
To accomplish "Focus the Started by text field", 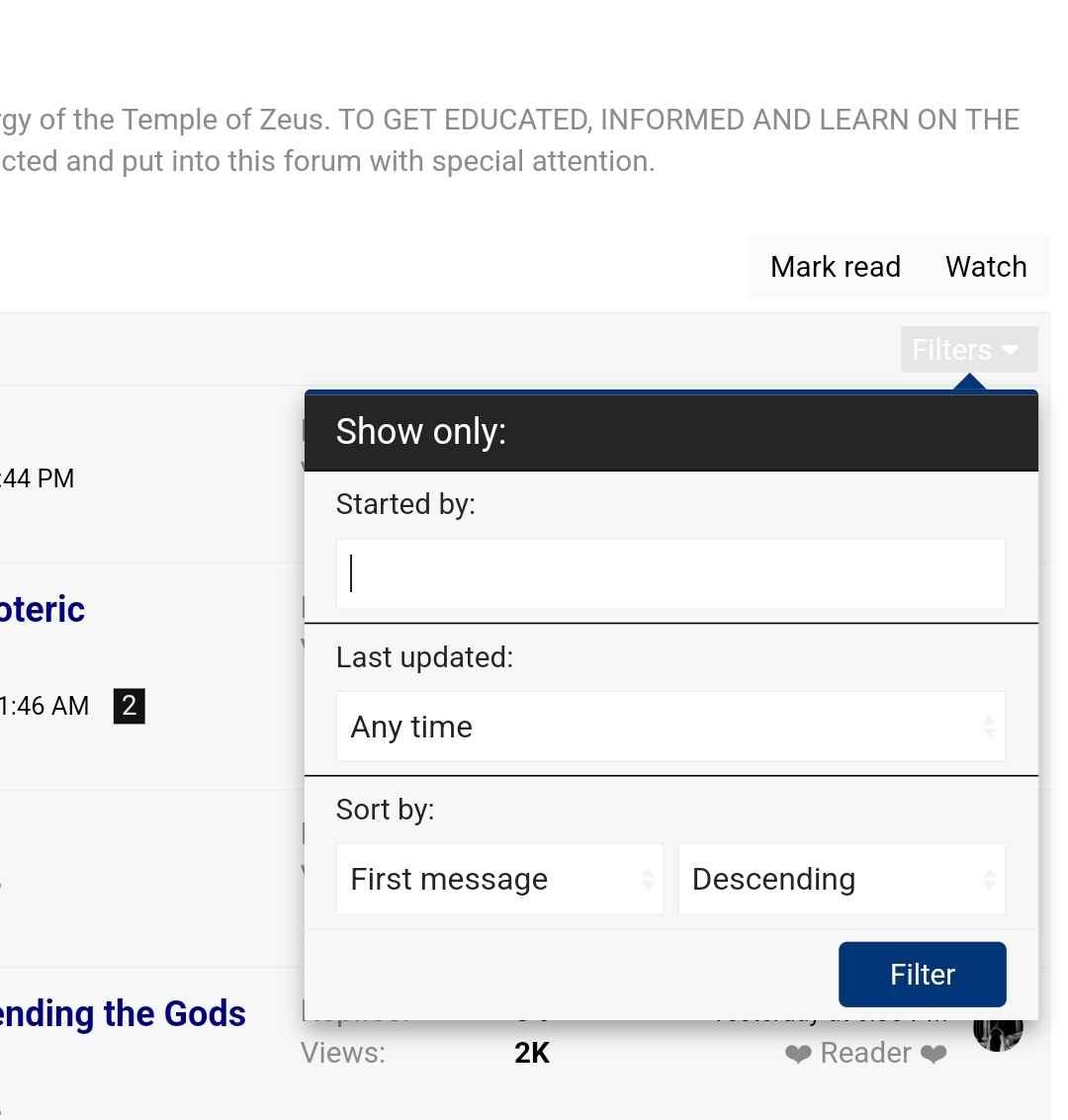I will [670, 573].
